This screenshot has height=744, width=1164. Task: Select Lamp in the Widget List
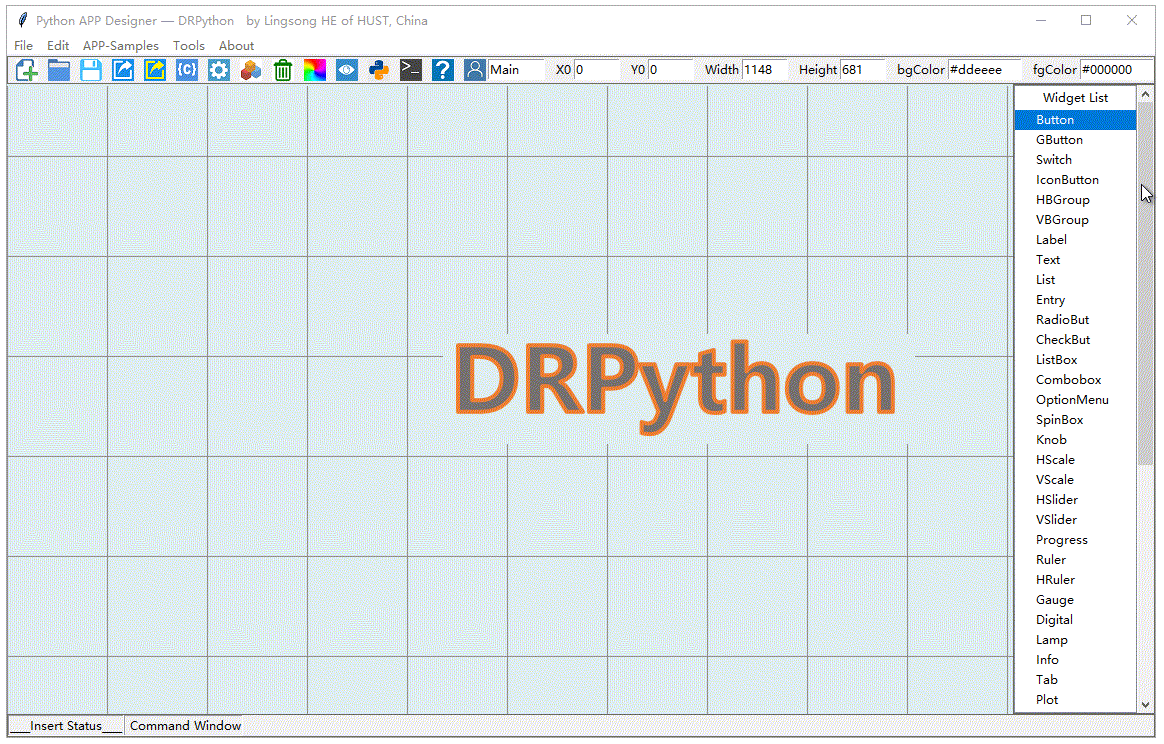1075,641
